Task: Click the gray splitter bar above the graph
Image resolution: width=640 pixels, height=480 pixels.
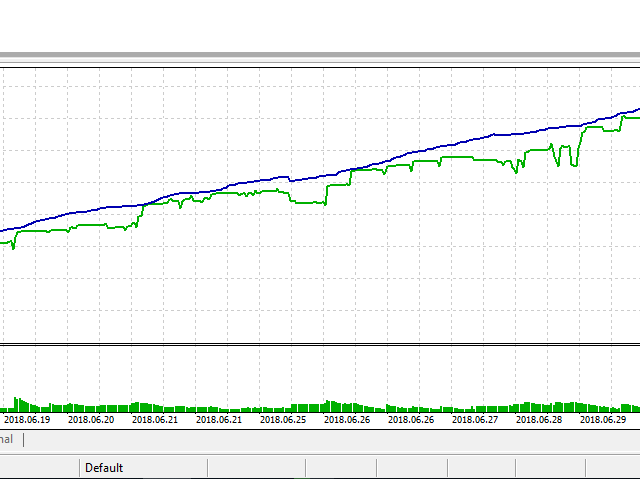Action: coord(320,55)
